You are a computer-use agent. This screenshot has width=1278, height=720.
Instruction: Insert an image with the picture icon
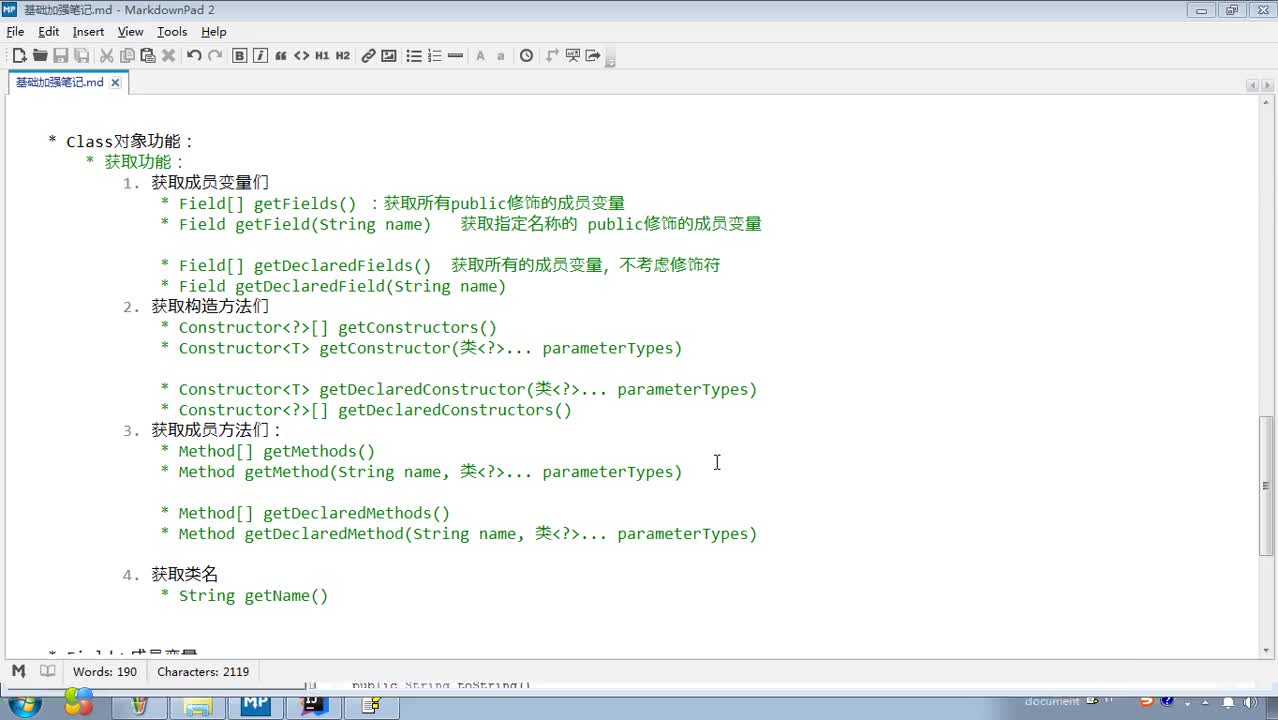389,56
